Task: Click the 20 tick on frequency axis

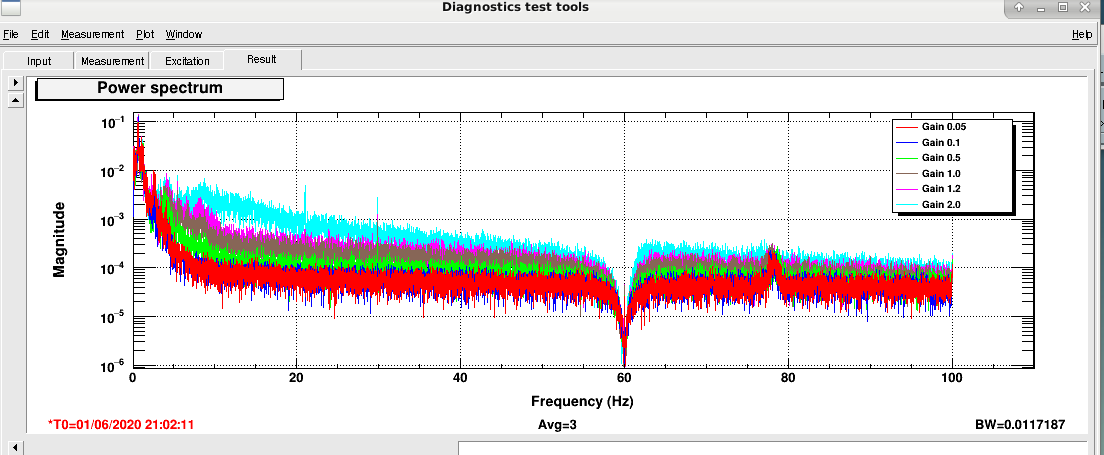Action: pyautogui.click(x=296, y=378)
